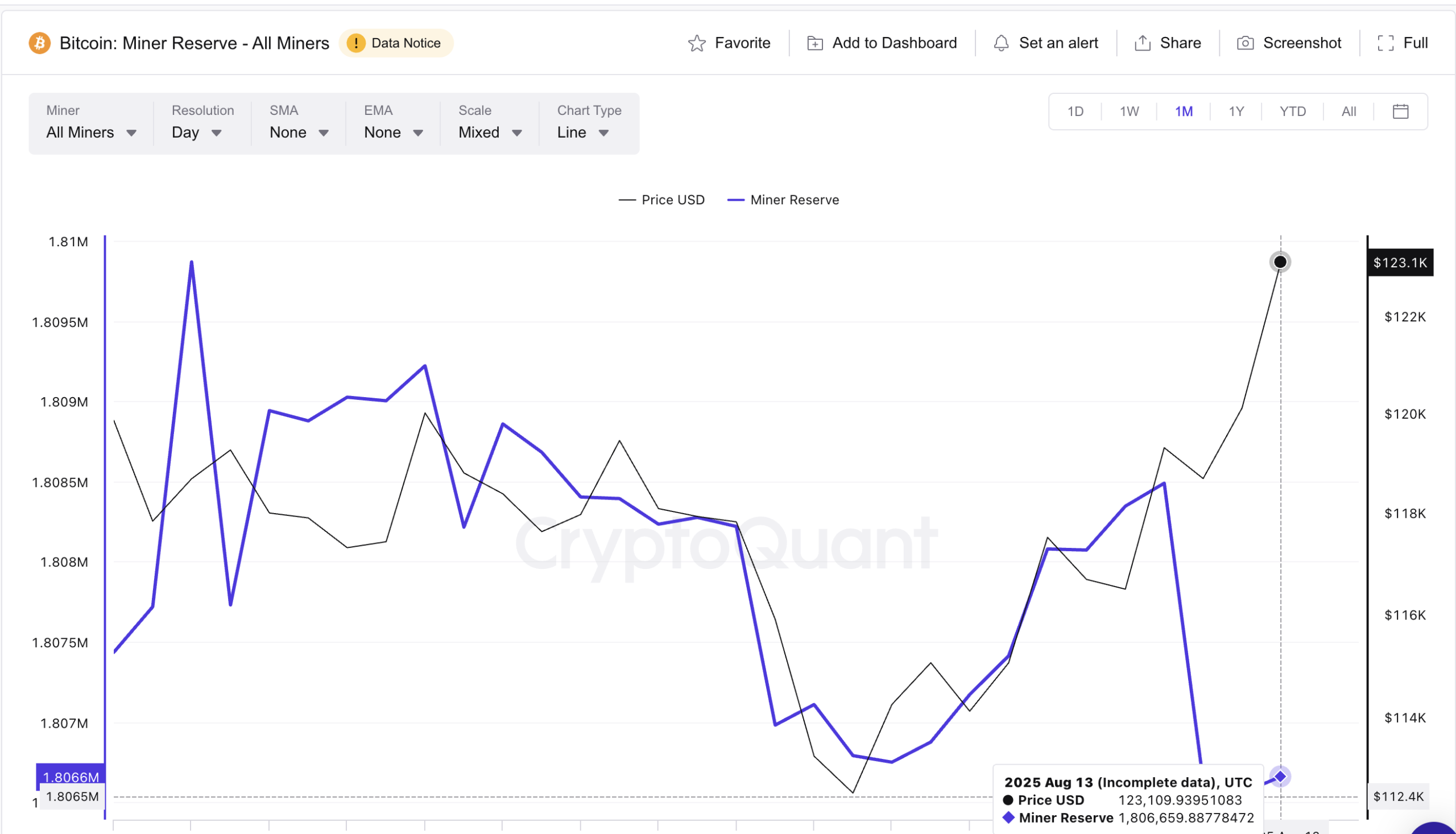1456x834 pixels.
Task: Click the Bitcoin logo icon
Action: 39,43
